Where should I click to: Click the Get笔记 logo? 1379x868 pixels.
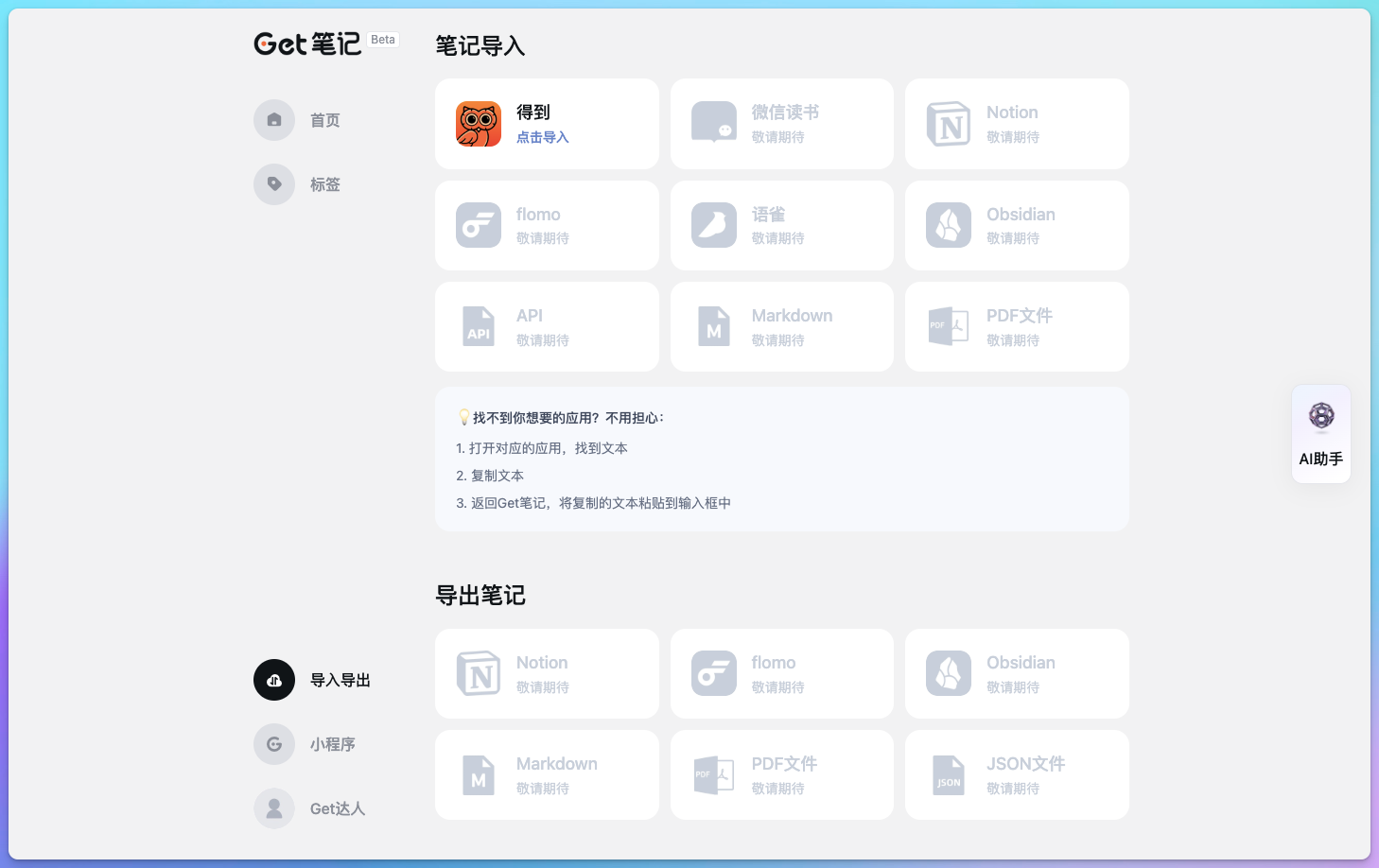[x=307, y=43]
